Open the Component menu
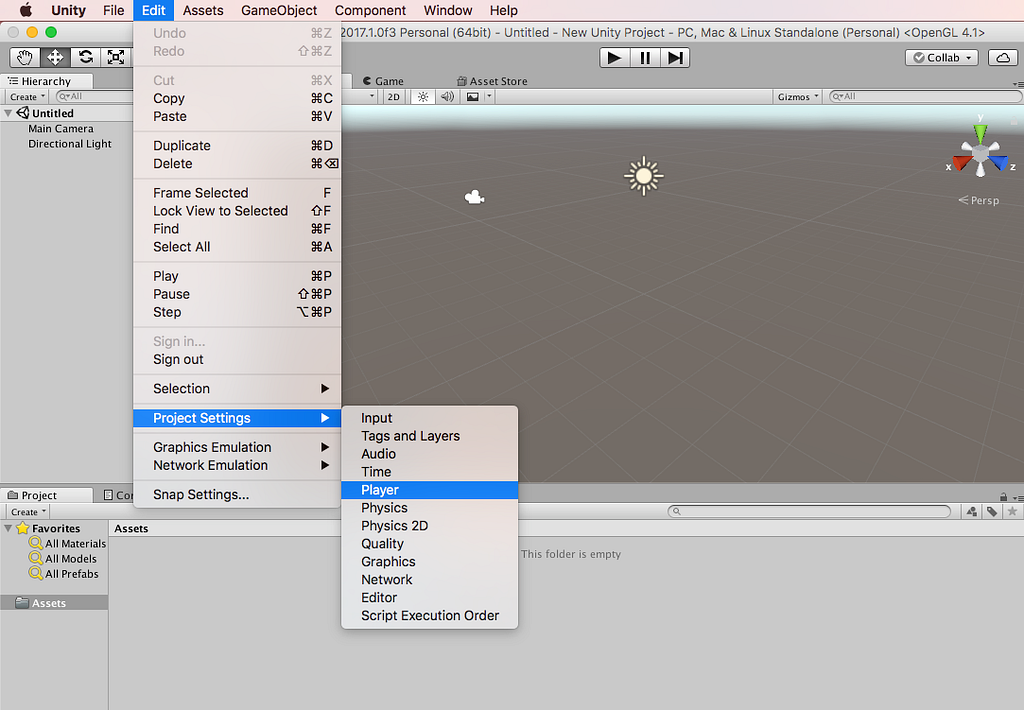This screenshot has width=1024, height=710. coord(370,10)
